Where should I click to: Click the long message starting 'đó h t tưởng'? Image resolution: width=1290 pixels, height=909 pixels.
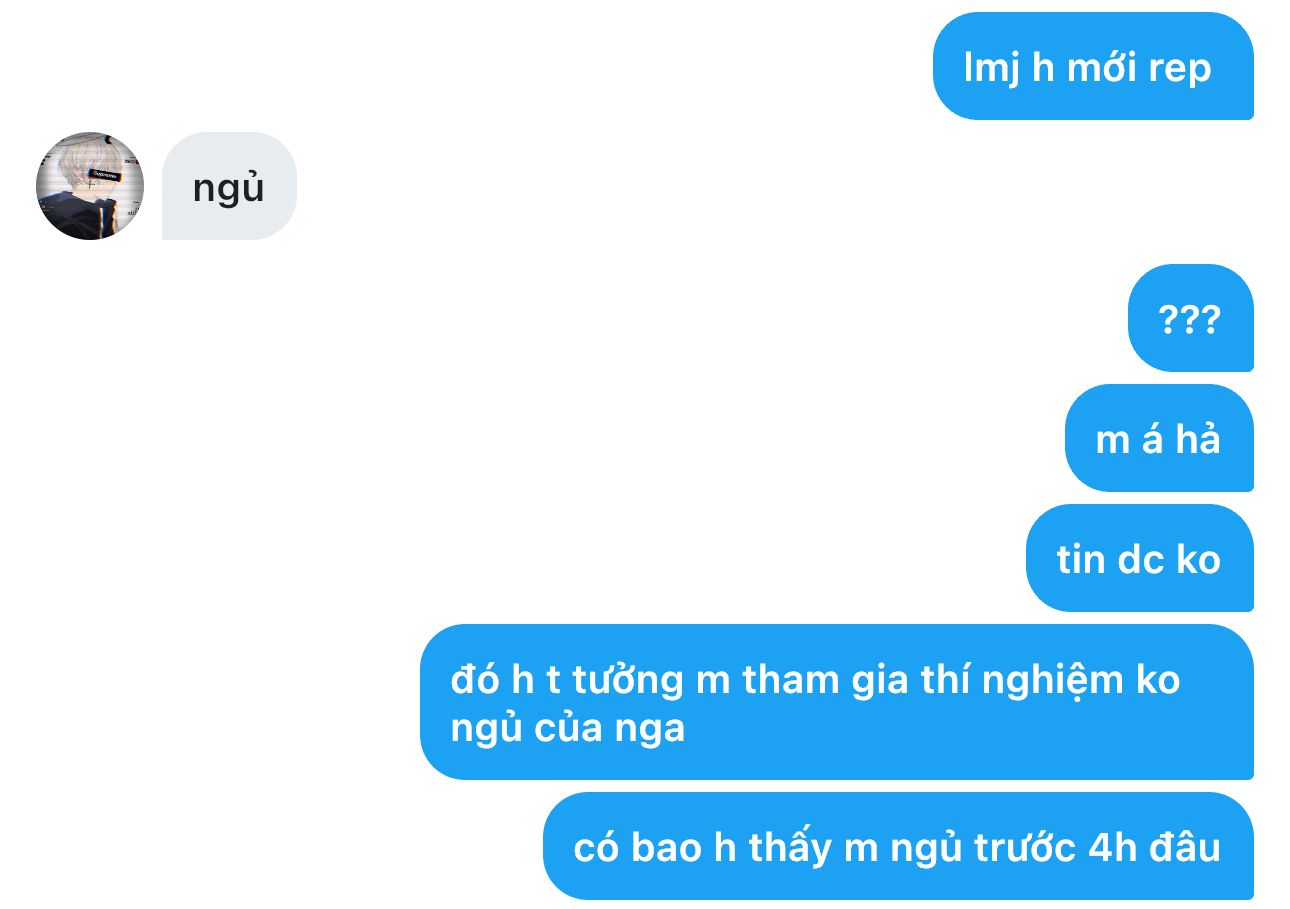tap(837, 702)
